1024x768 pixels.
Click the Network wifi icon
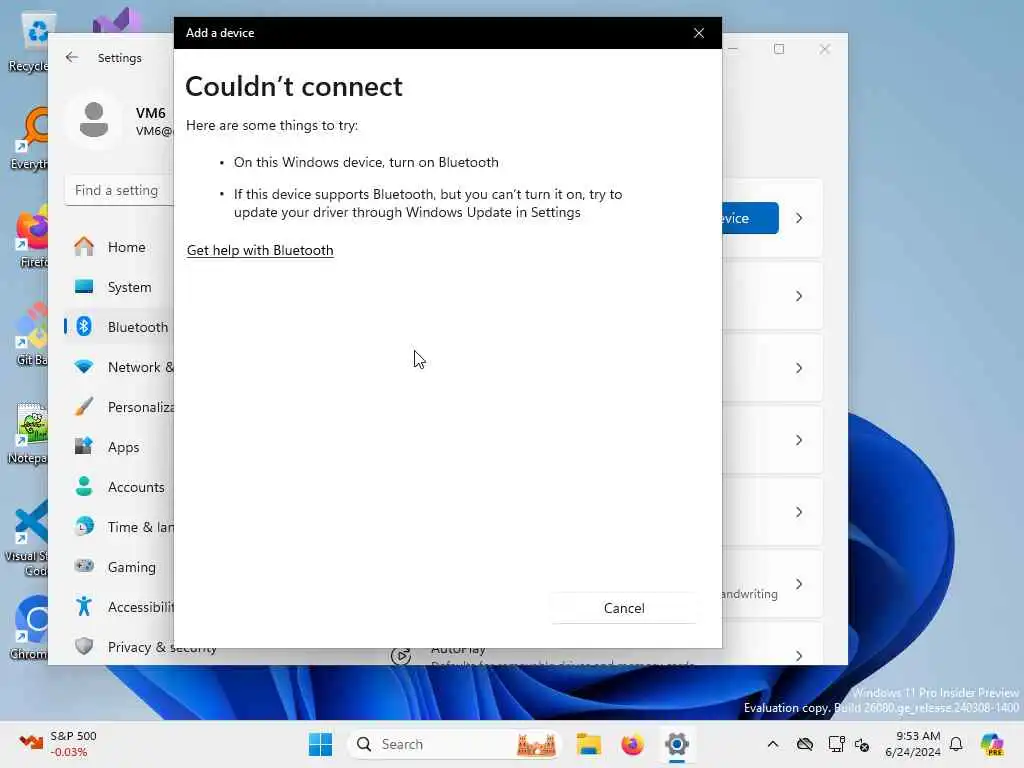point(84,366)
